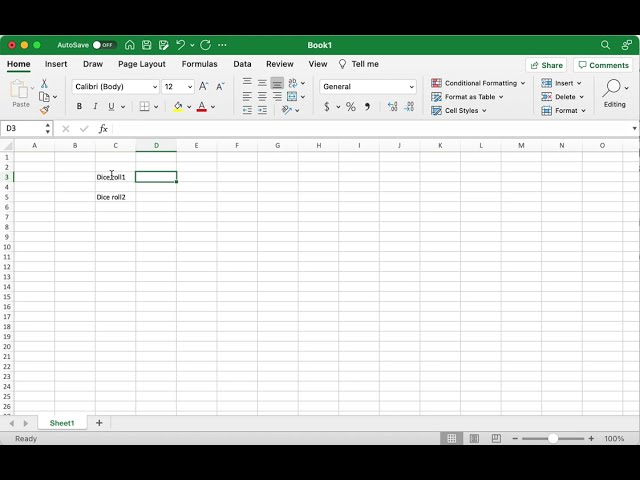Open the Page Layout tab
640x480 pixels.
pos(142,64)
